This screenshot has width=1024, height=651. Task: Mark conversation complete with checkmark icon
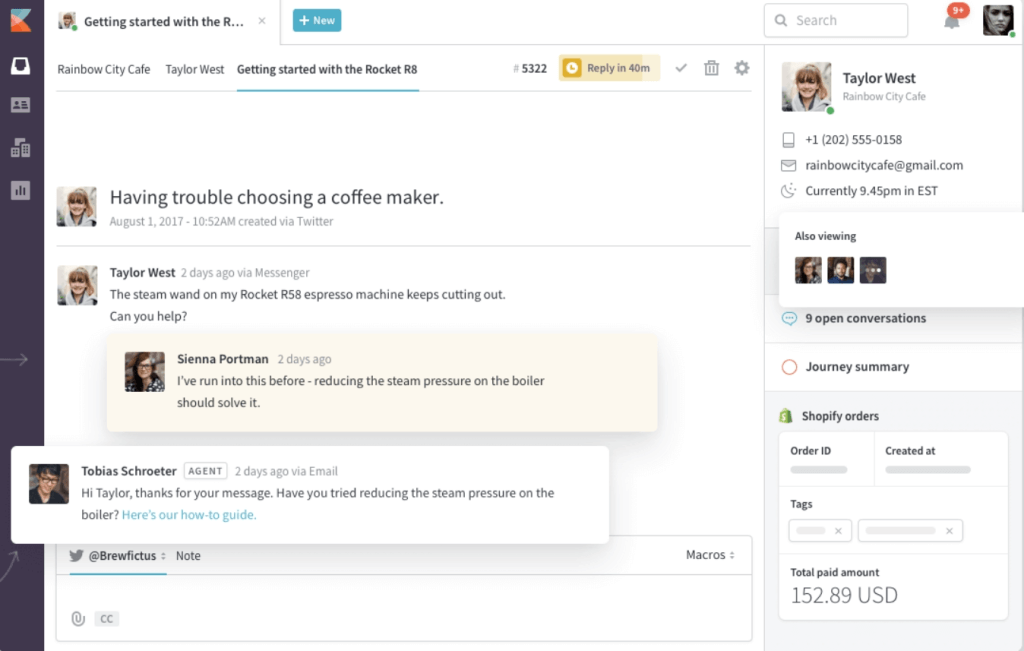tap(681, 67)
